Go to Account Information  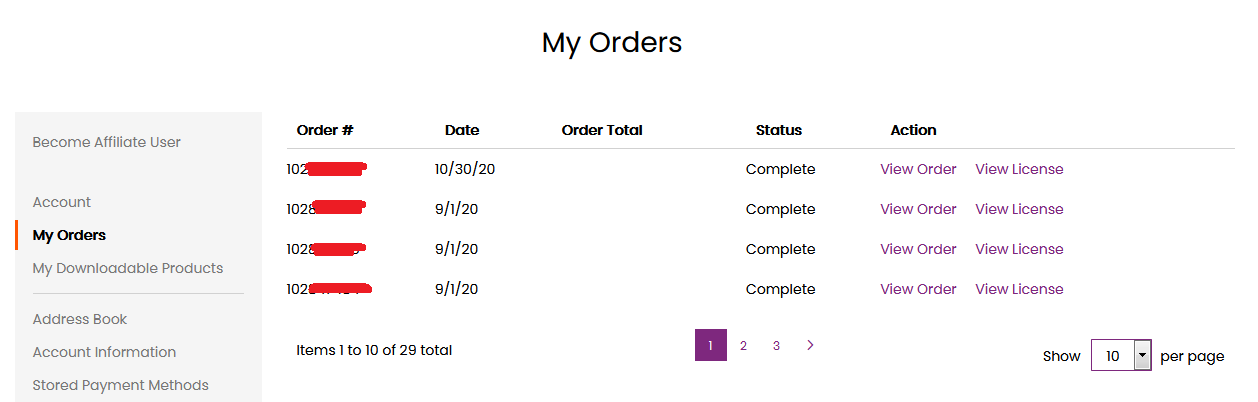coord(104,352)
